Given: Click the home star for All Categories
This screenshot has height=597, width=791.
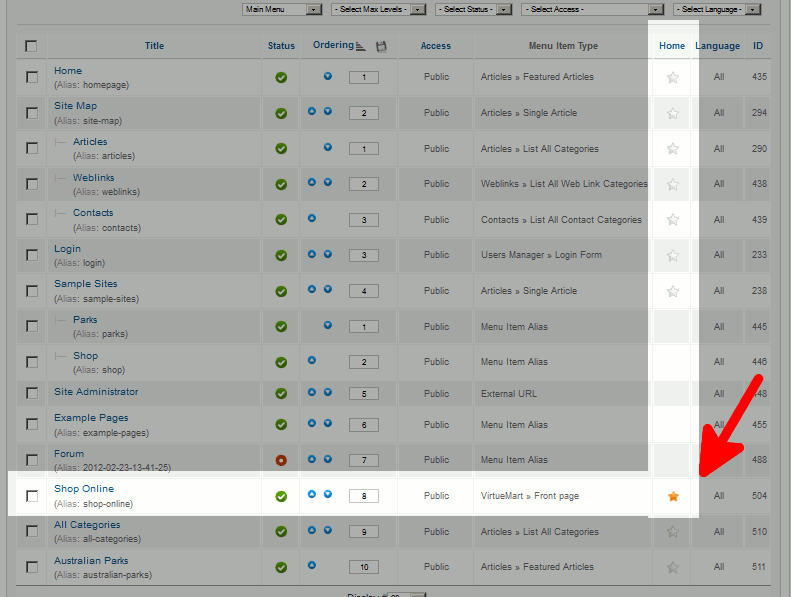Looking at the screenshot, I should point(673,532).
